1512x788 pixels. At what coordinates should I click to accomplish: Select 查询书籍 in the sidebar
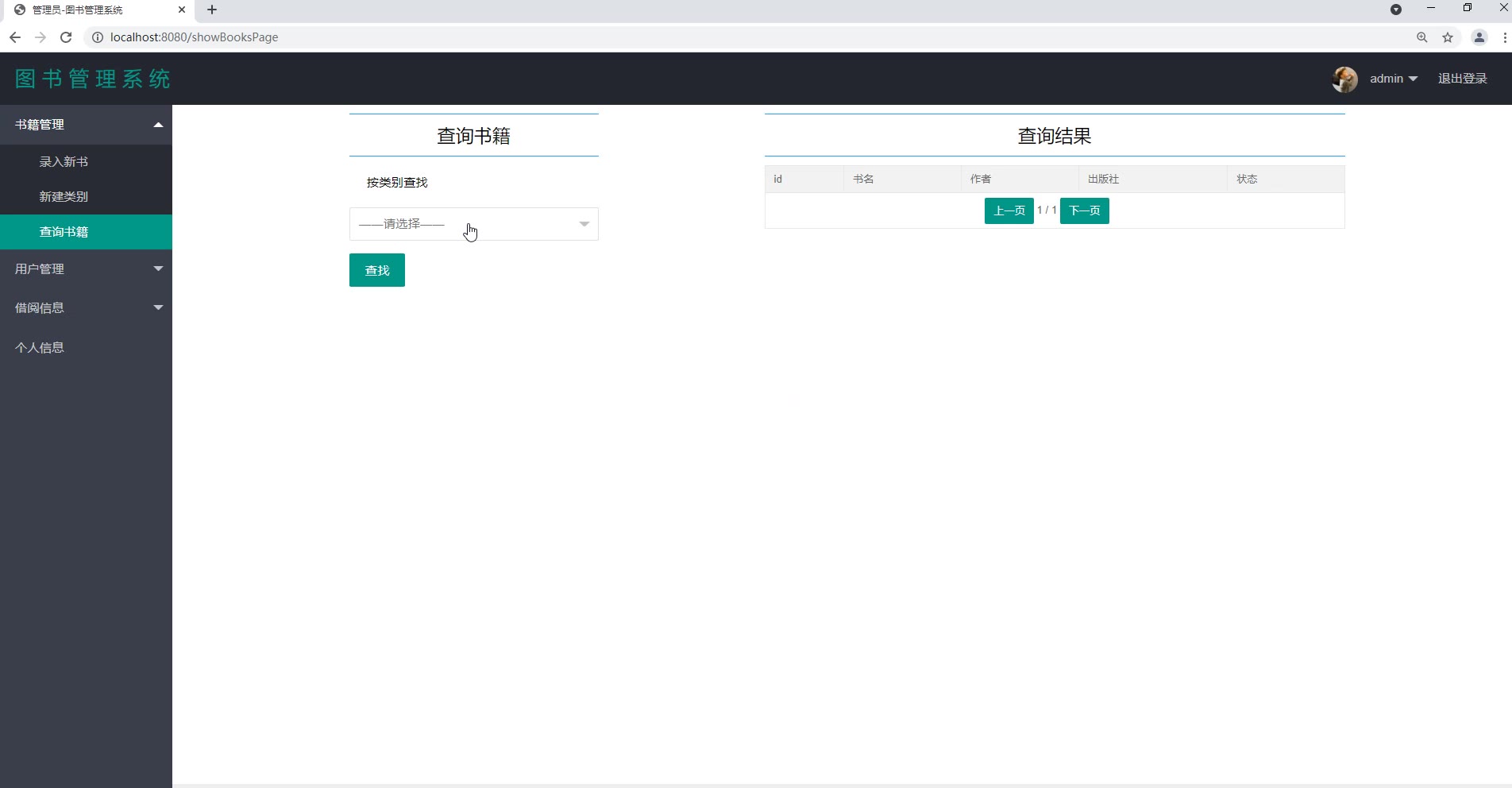pyautogui.click(x=86, y=232)
